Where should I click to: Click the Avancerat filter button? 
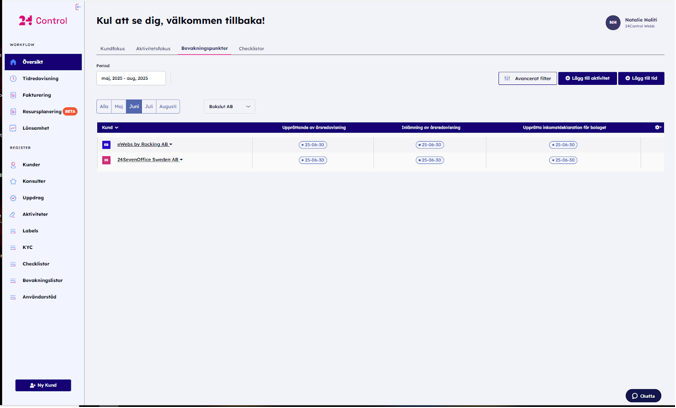(x=527, y=78)
